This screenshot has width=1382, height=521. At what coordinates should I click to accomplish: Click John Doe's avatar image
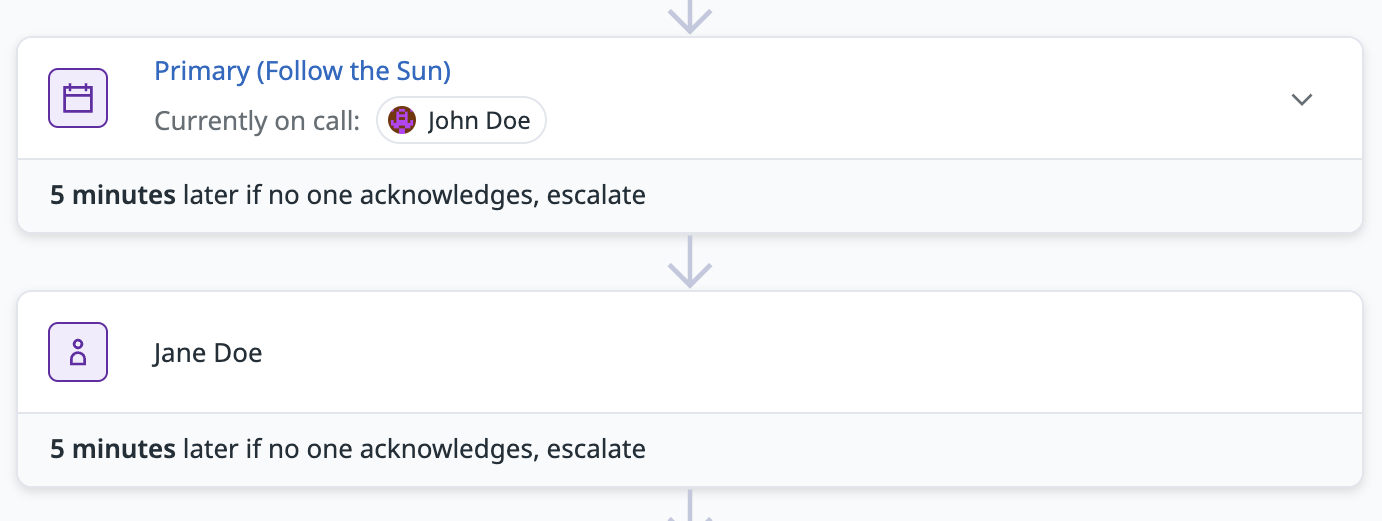point(402,121)
